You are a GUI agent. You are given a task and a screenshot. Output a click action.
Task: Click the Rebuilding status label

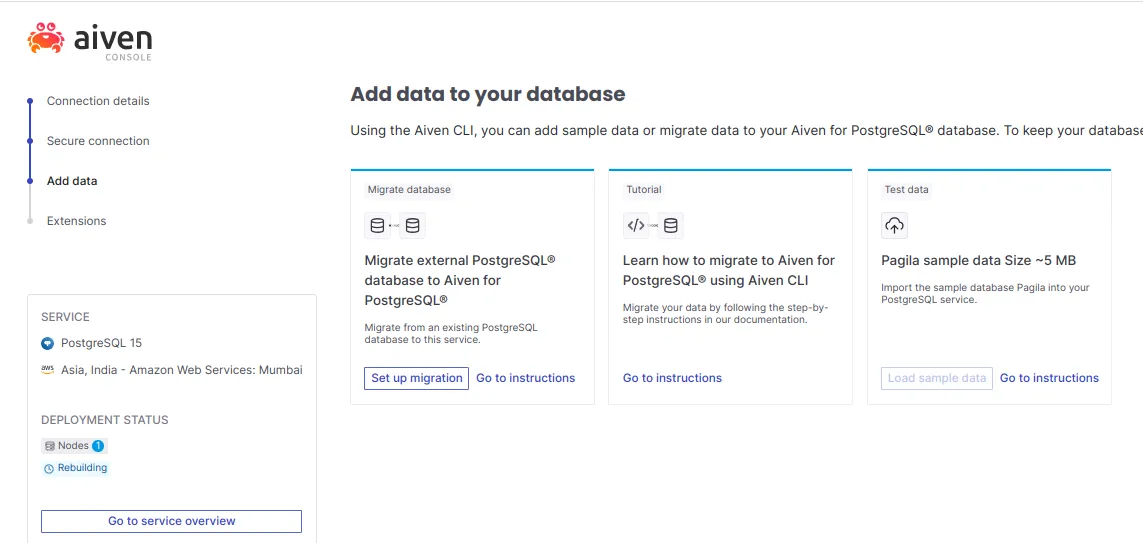[82, 468]
